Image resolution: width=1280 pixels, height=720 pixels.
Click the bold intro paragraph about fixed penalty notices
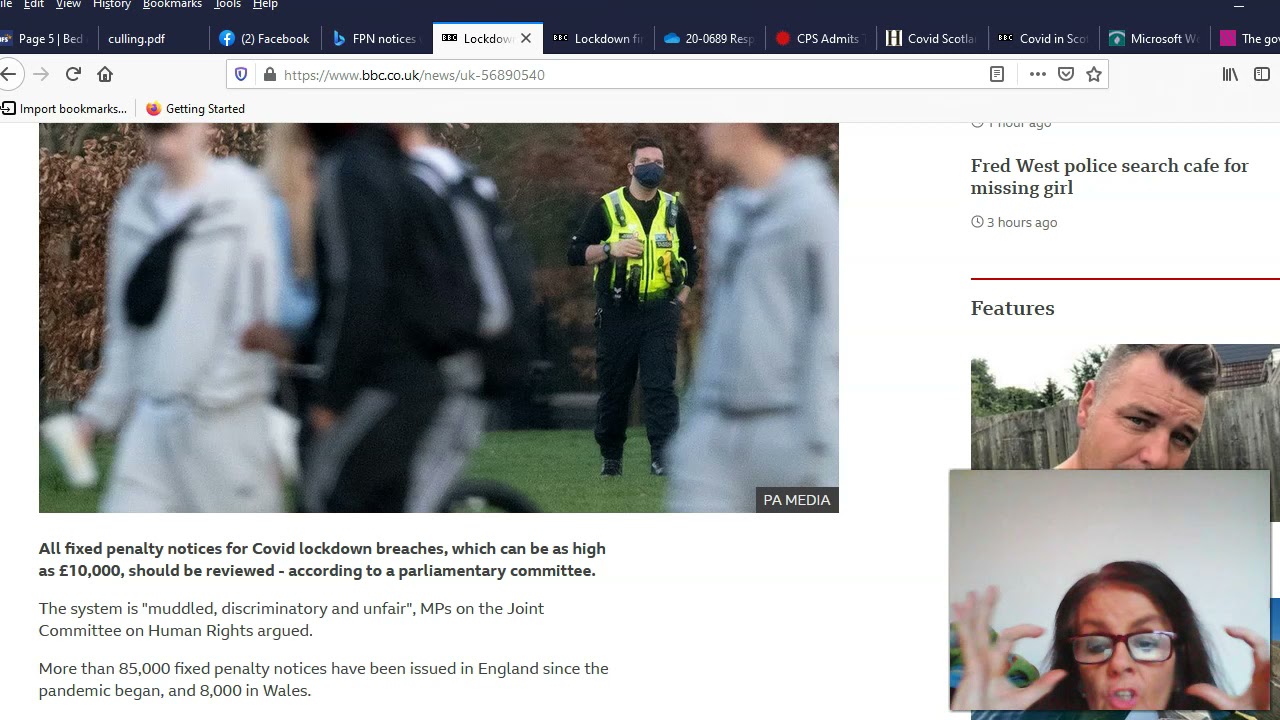tap(322, 559)
